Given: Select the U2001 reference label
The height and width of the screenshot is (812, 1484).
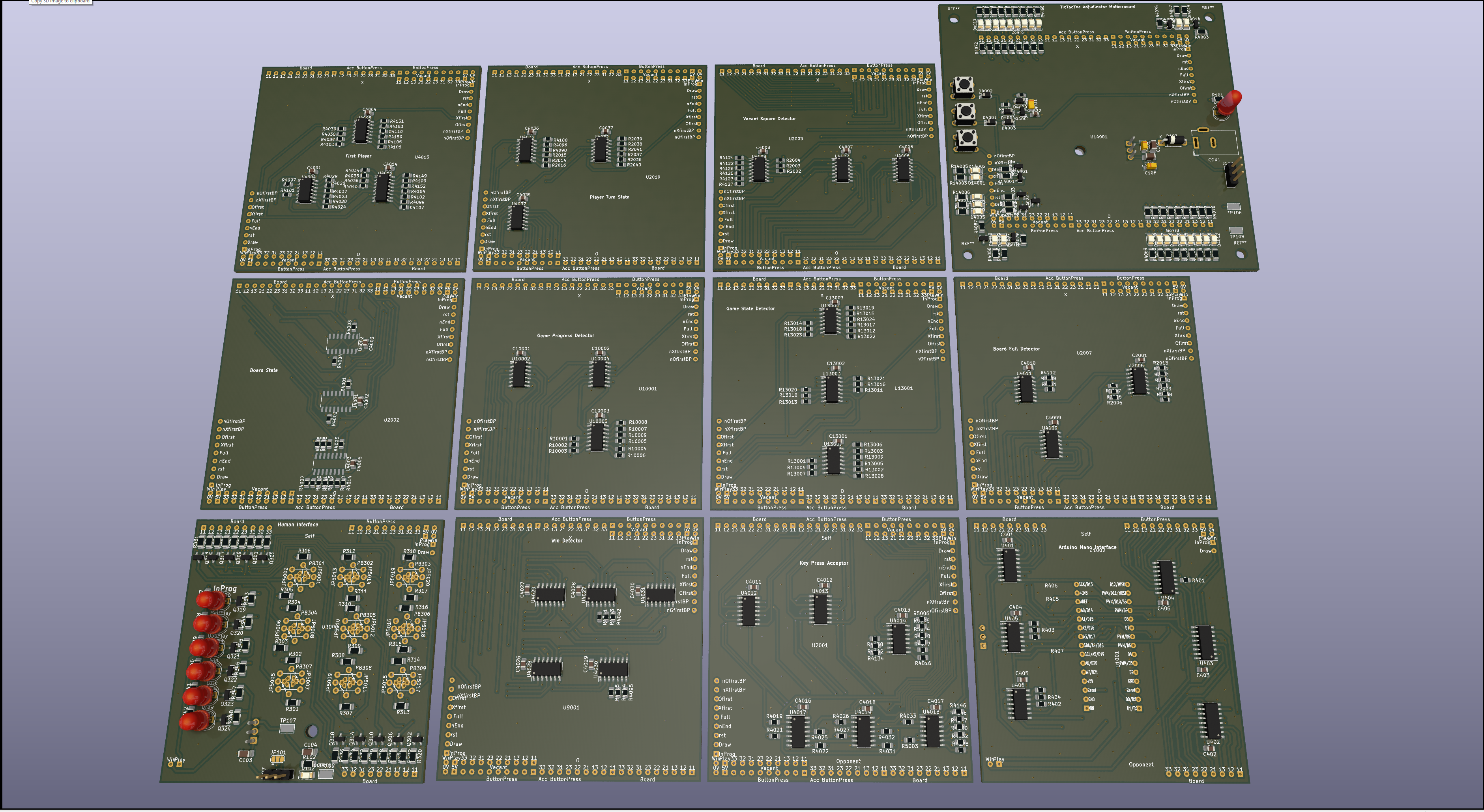Looking at the screenshot, I should 819,646.
